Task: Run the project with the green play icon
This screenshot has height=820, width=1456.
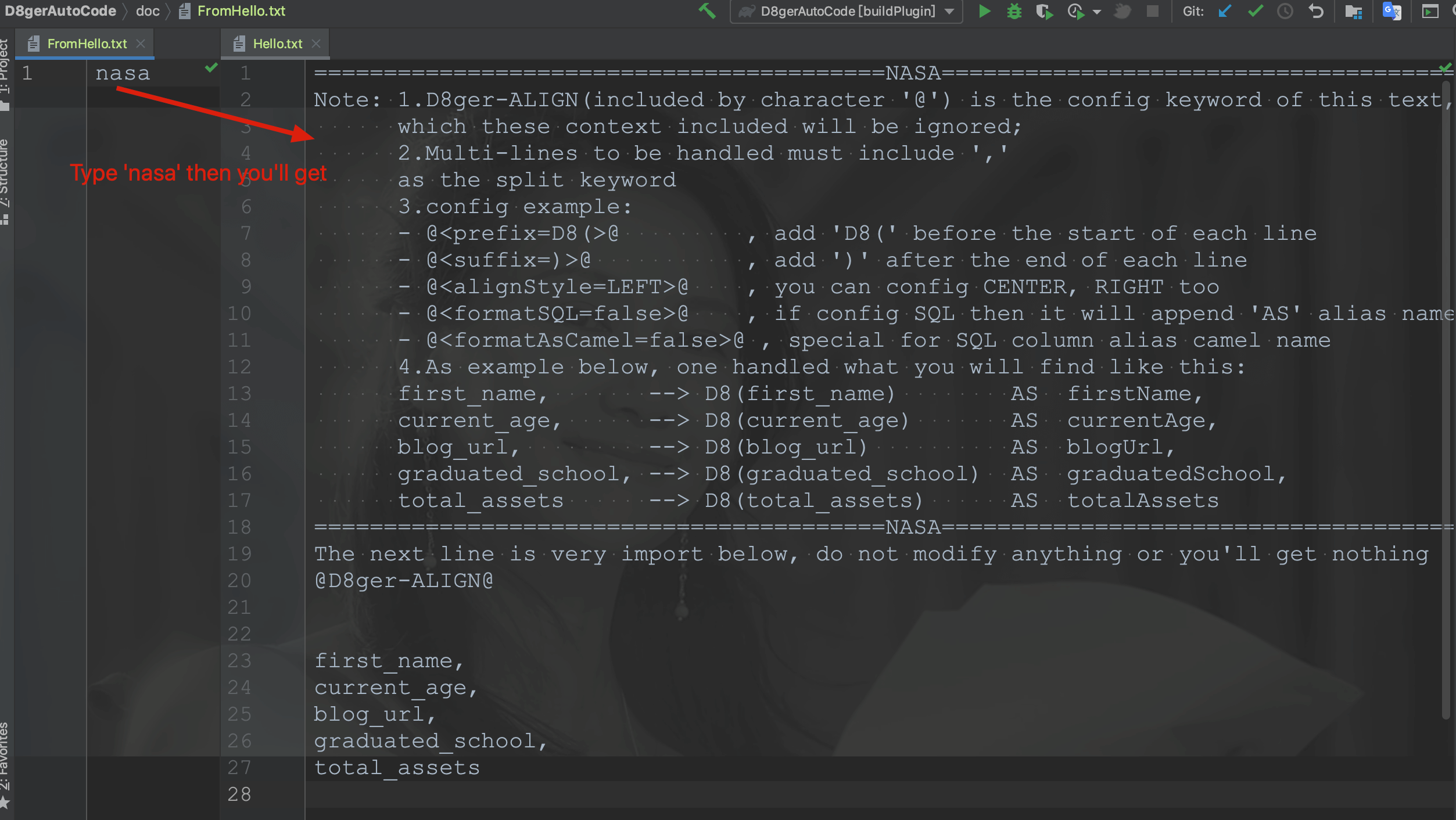Action: 984,11
